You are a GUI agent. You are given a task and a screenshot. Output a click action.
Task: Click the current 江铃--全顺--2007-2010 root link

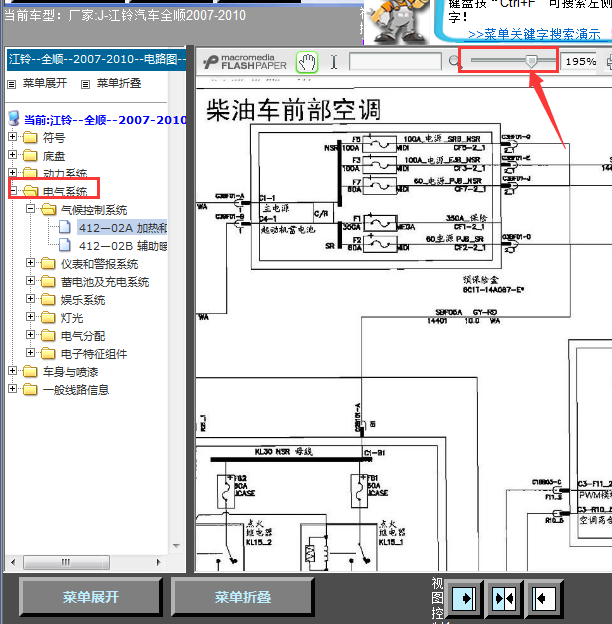[x=105, y=120]
